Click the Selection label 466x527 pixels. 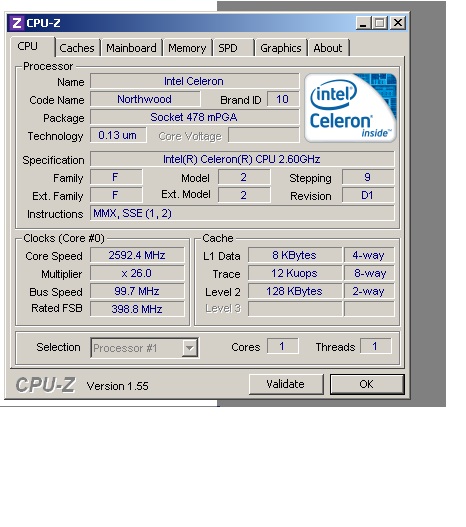pyautogui.click(x=58, y=347)
